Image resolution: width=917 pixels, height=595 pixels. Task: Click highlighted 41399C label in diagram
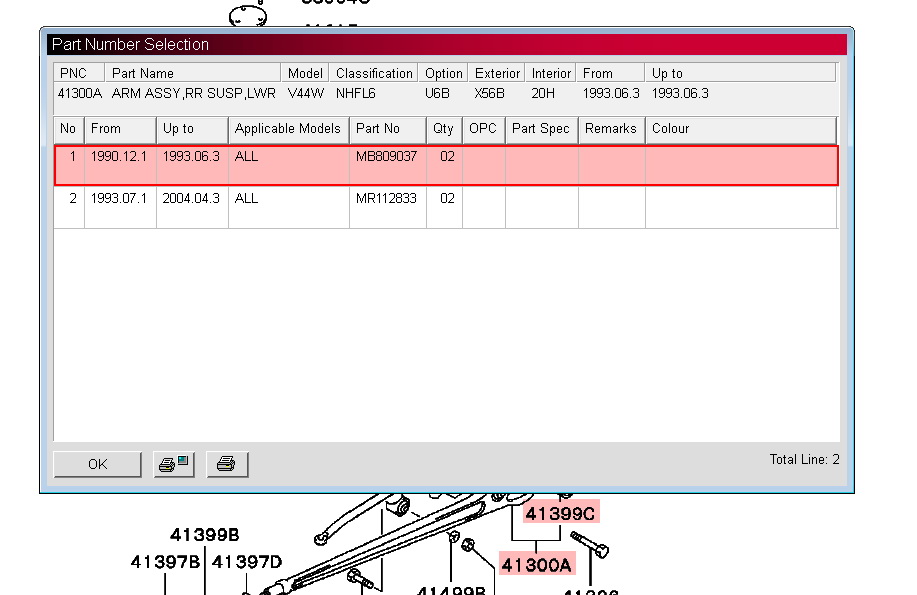[x=560, y=514]
